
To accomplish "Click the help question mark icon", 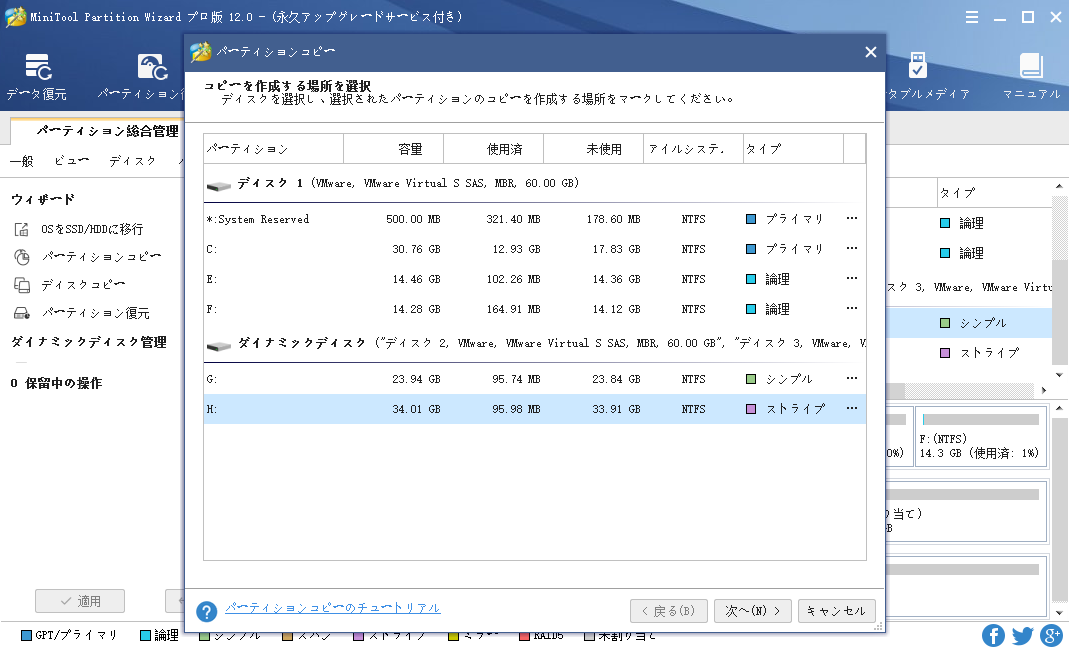I will click(206, 611).
